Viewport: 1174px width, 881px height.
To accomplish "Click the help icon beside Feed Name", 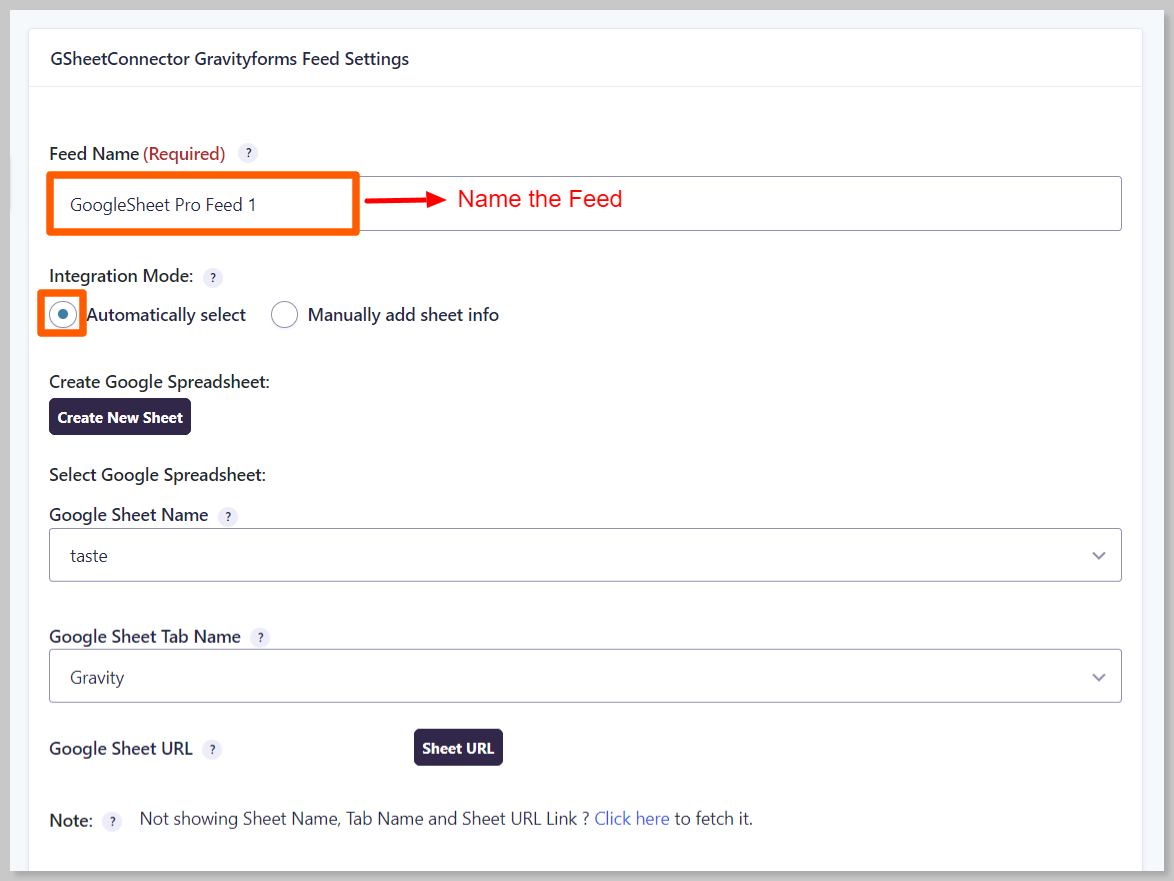I will coord(249,153).
